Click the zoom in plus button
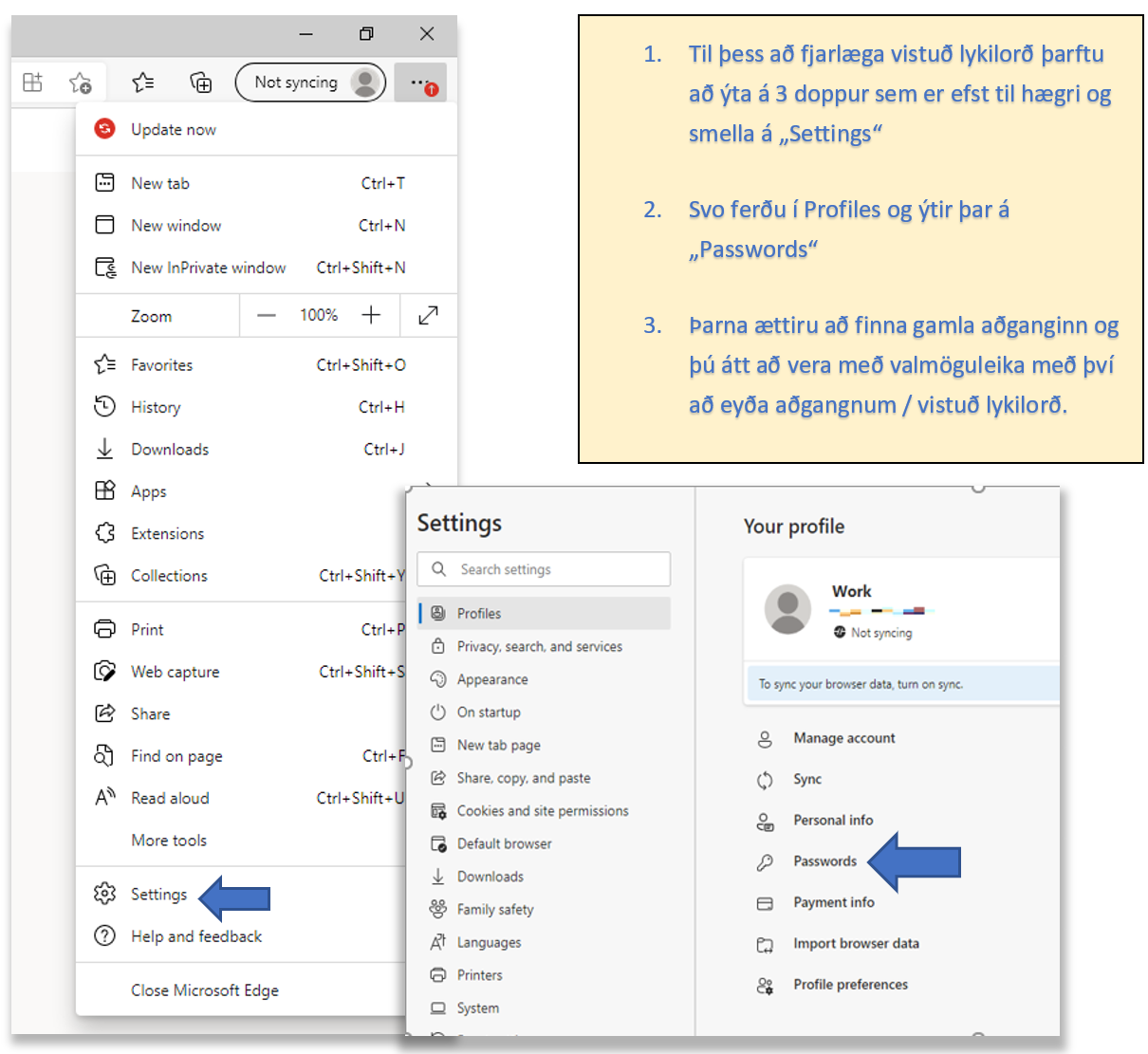The image size is (1148, 1054). 371,315
